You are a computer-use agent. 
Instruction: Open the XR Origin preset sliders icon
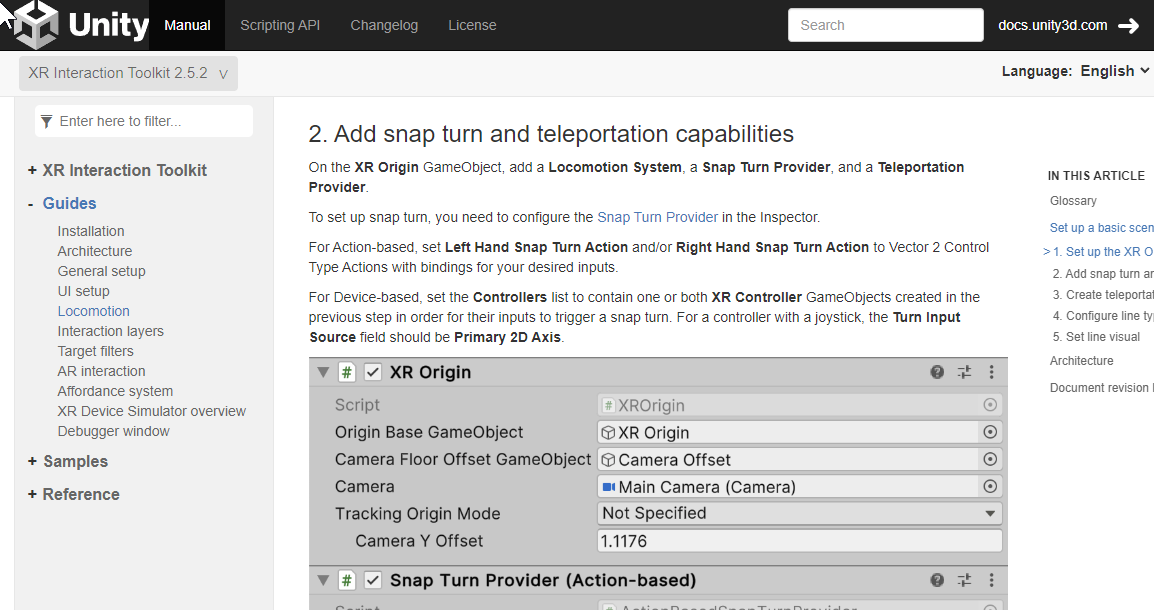[x=964, y=372]
